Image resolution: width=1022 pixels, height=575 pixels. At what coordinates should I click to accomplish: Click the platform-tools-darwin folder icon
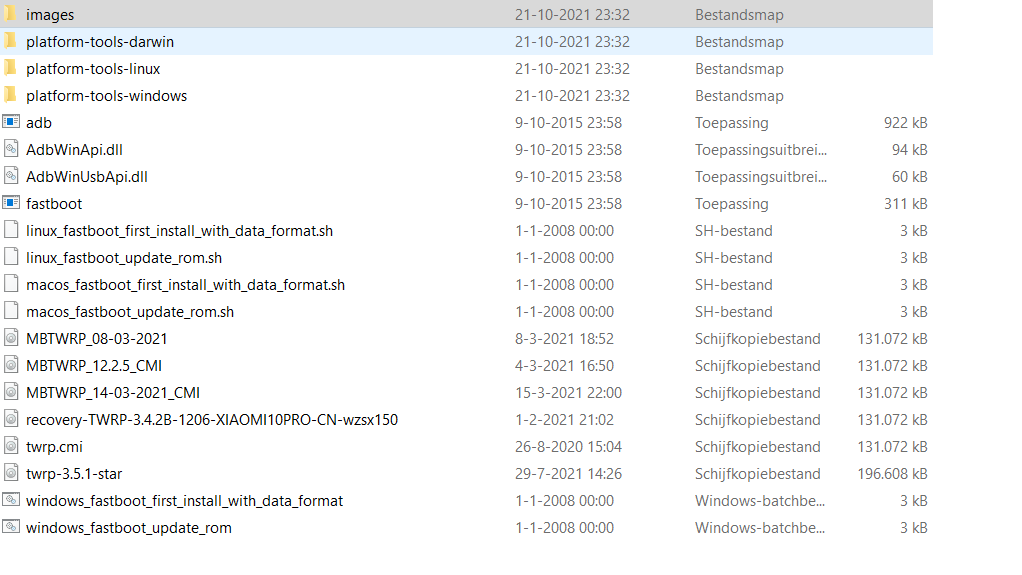click(x=10, y=41)
